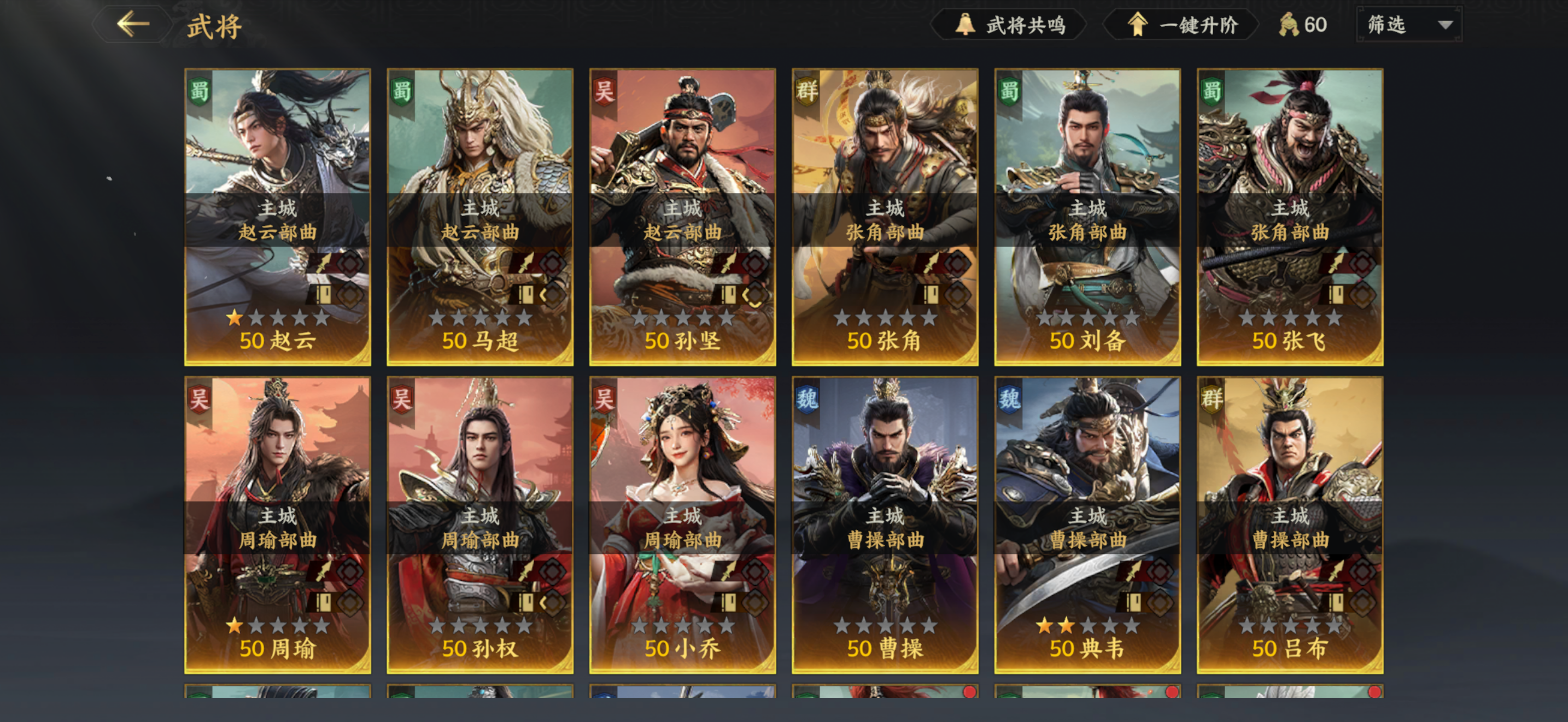Click the 魏 faction badge on 曹操 card
Screen dimensions: 1568x722
click(807, 399)
